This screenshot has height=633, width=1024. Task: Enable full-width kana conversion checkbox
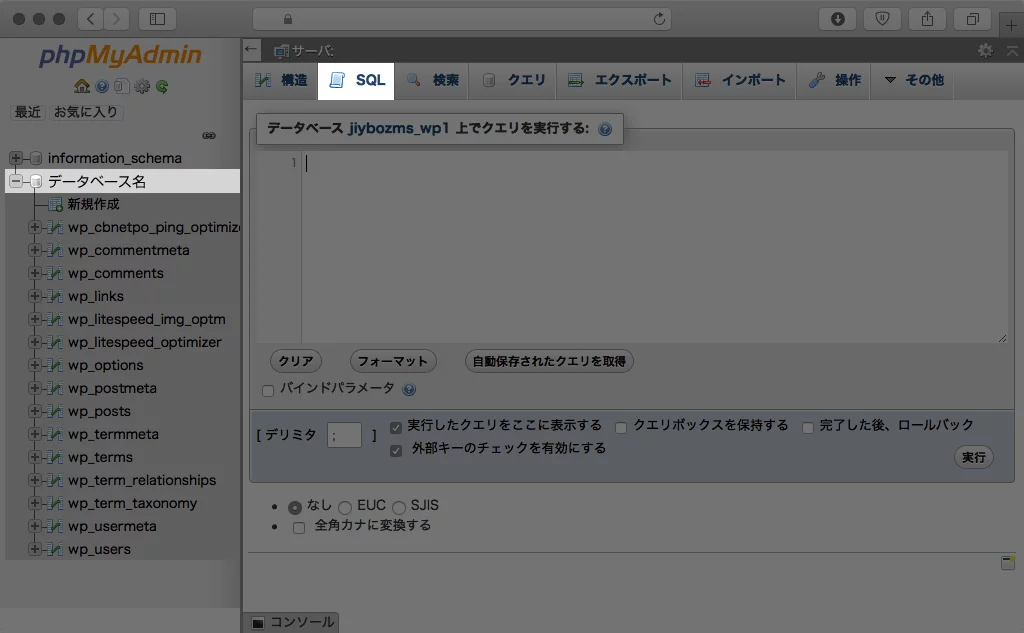299,528
